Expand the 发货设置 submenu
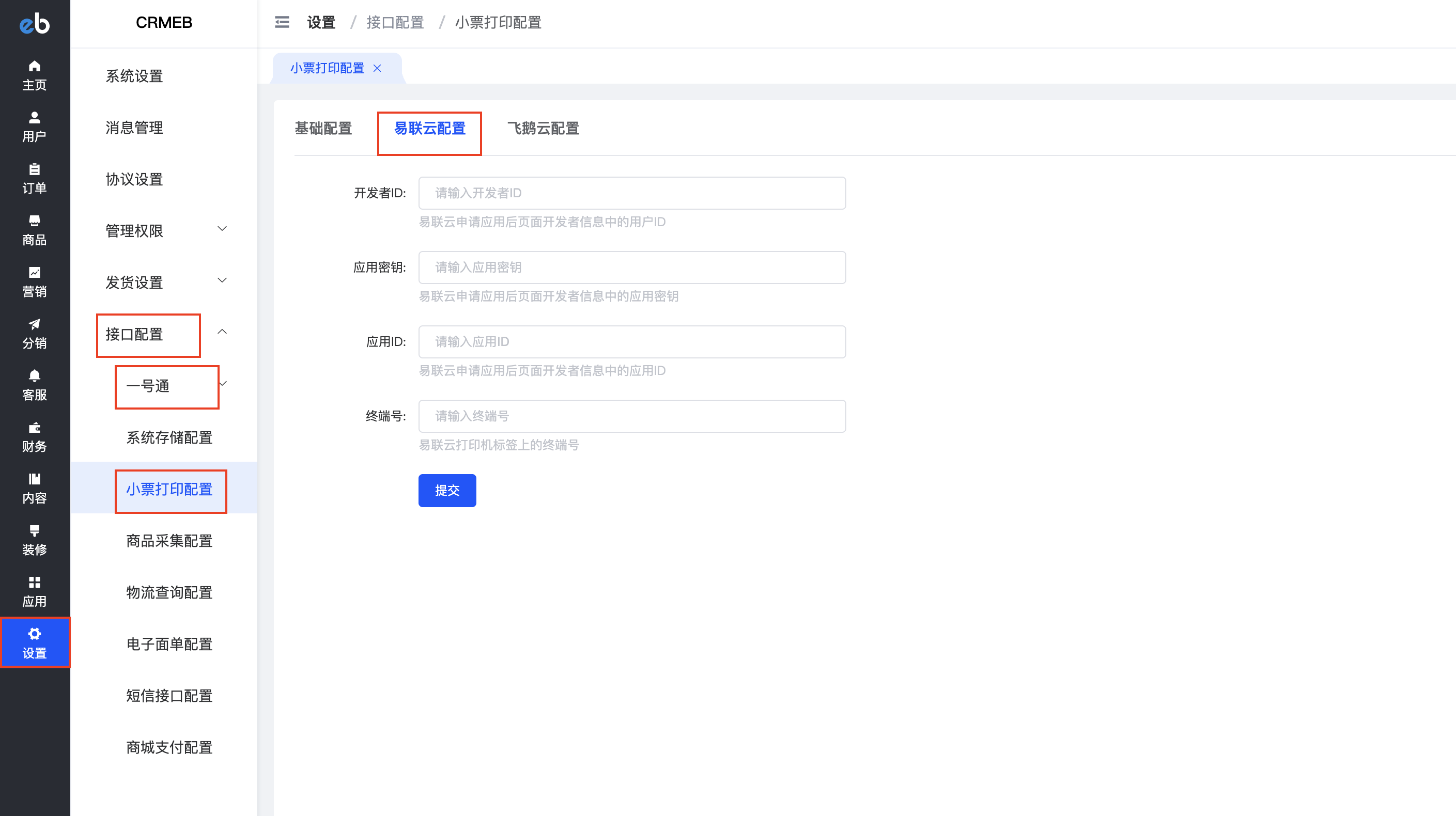The width and height of the screenshot is (1456, 816). [222, 280]
